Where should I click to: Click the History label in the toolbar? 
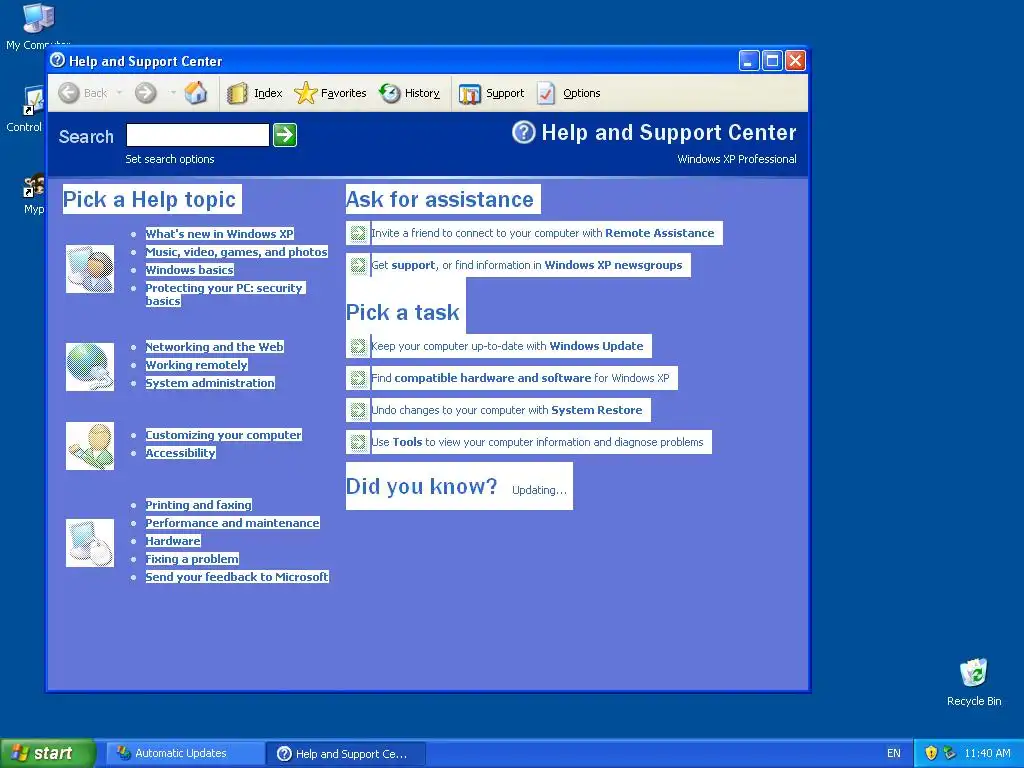[x=422, y=93]
